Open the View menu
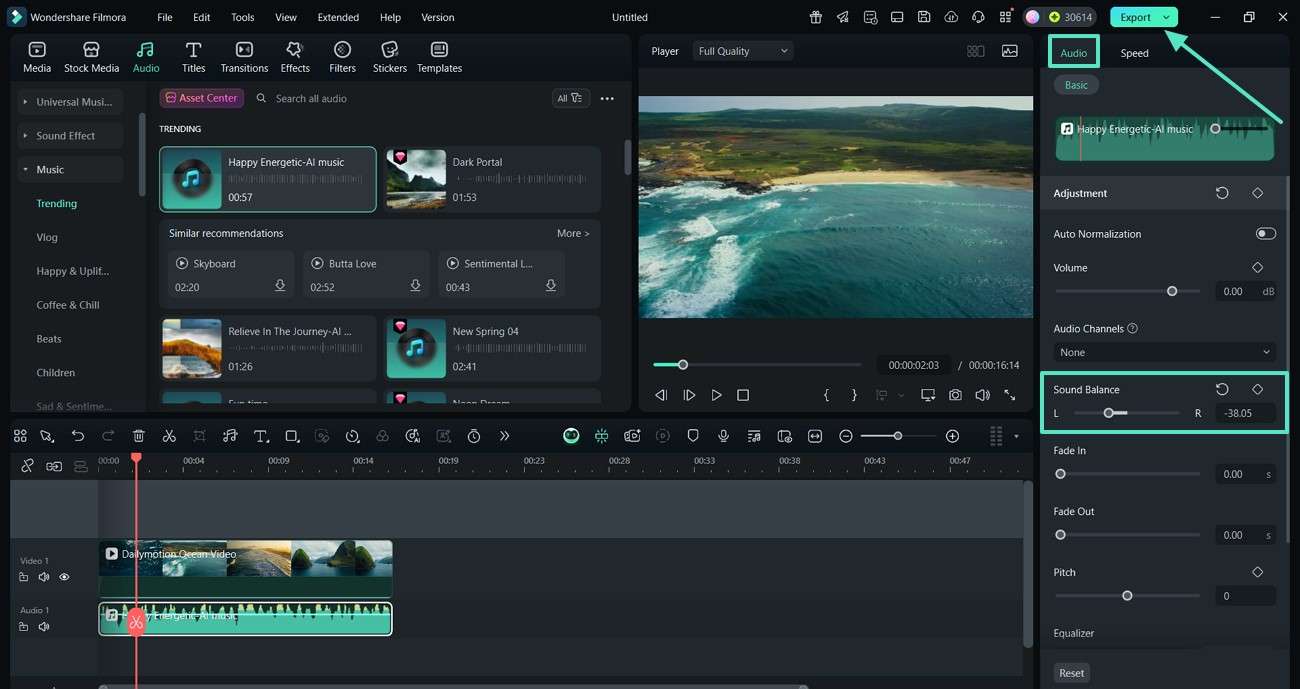The width and height of the screenshot is (1300, 689). coord(286,17)
